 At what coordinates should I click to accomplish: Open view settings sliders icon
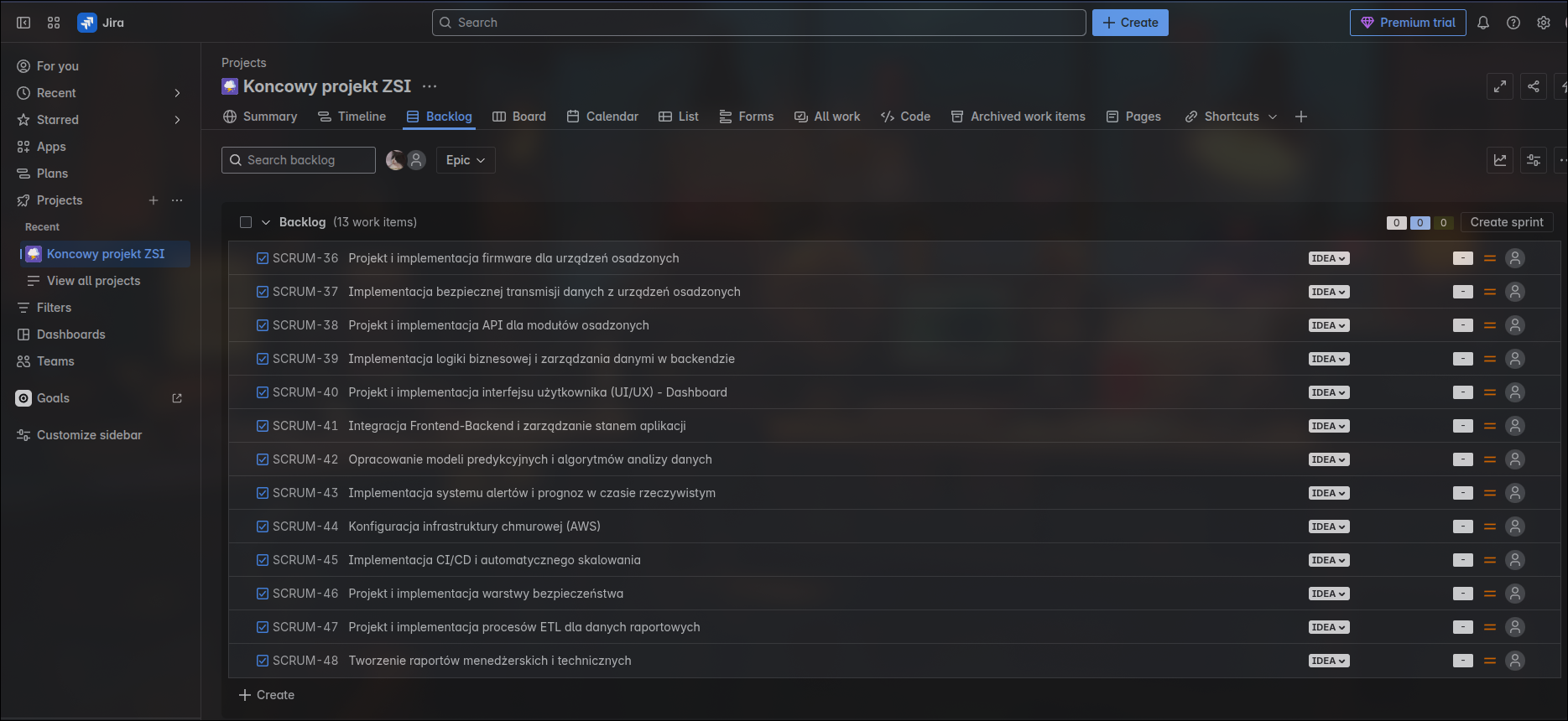(x=1534, y=160)
